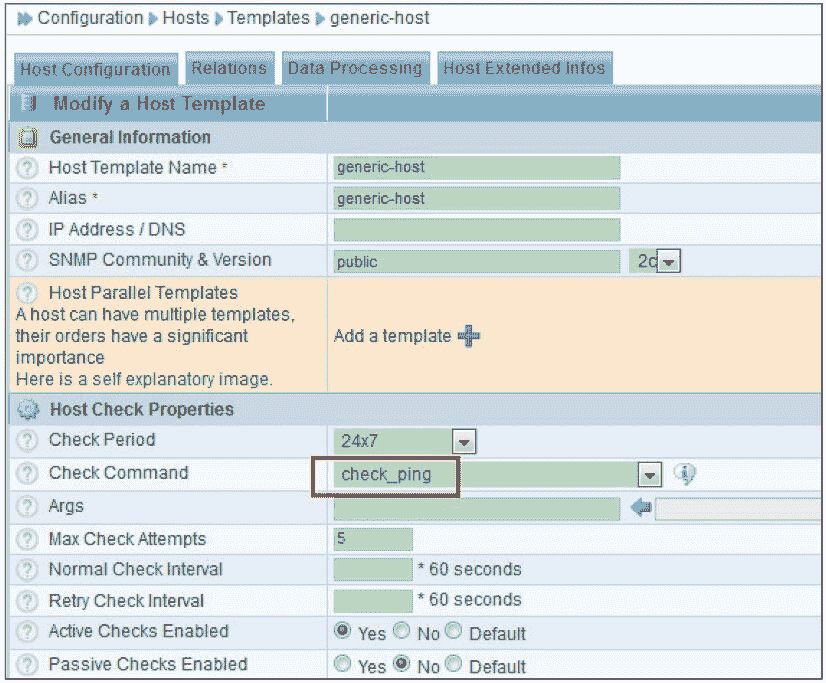Switch to the Relations tab
Screen dimensions: 826x683
tap(229, 68)
